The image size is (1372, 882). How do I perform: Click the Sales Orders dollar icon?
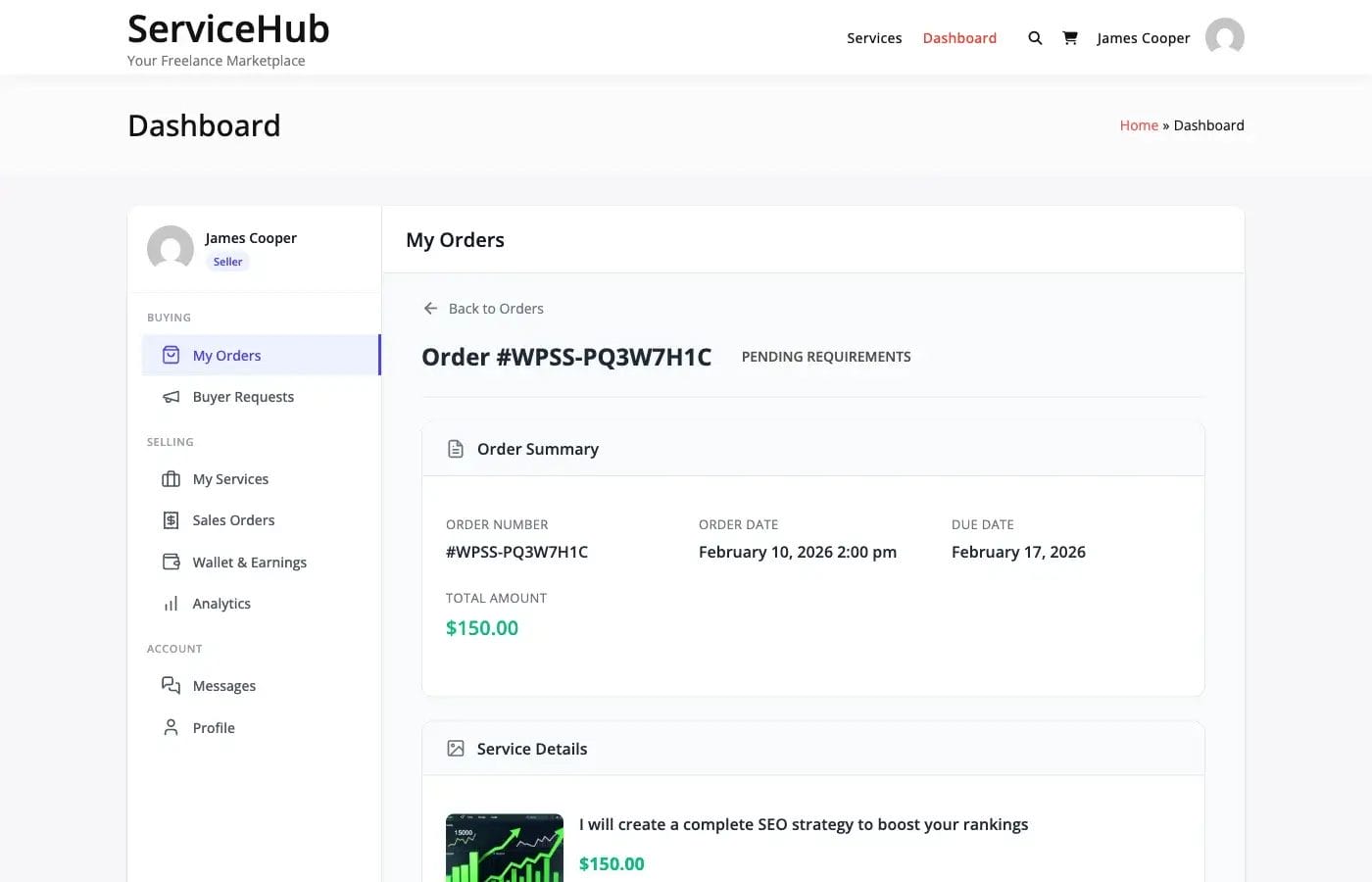(x=171, y=519)
